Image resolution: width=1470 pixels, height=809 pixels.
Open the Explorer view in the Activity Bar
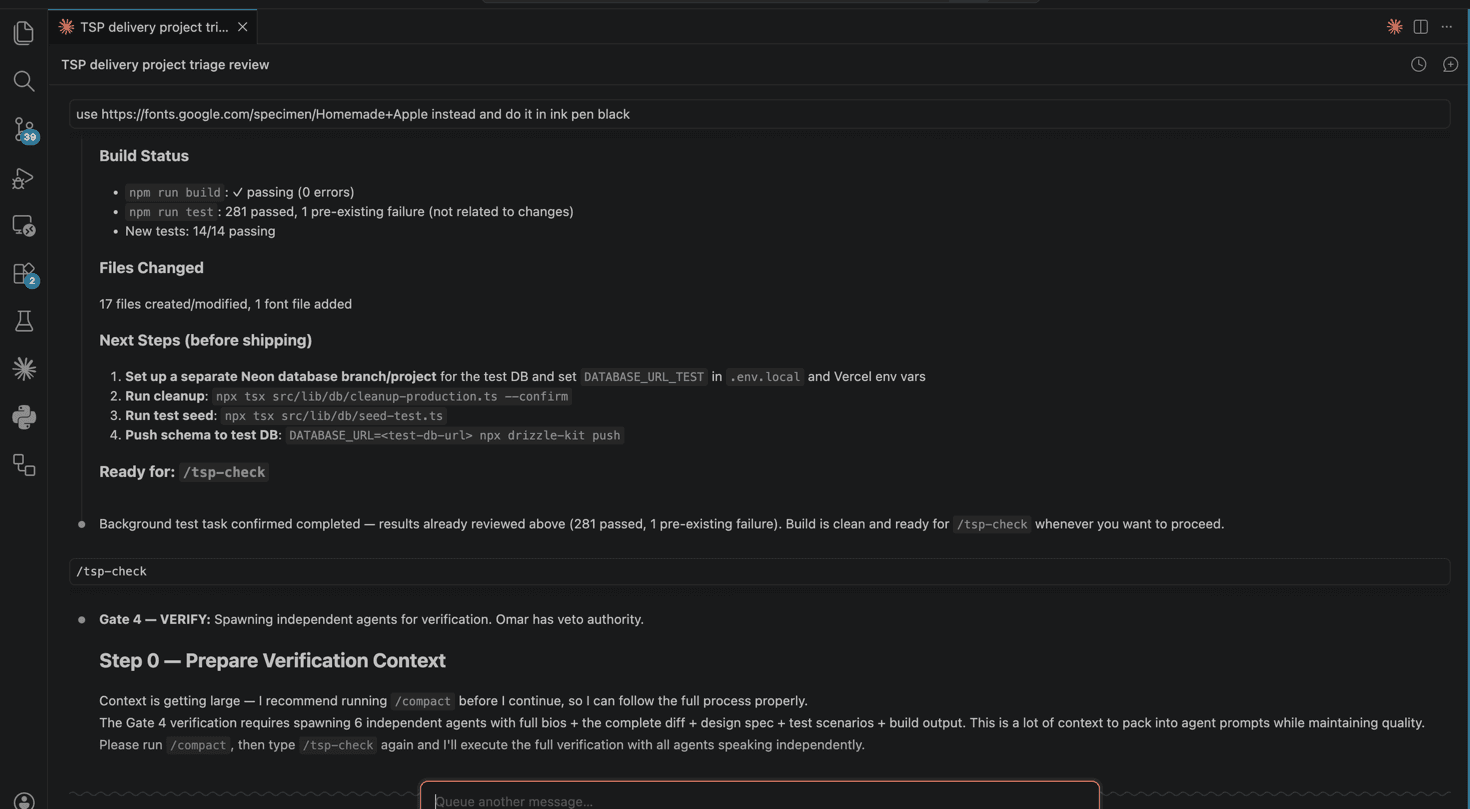pos(23,32)
